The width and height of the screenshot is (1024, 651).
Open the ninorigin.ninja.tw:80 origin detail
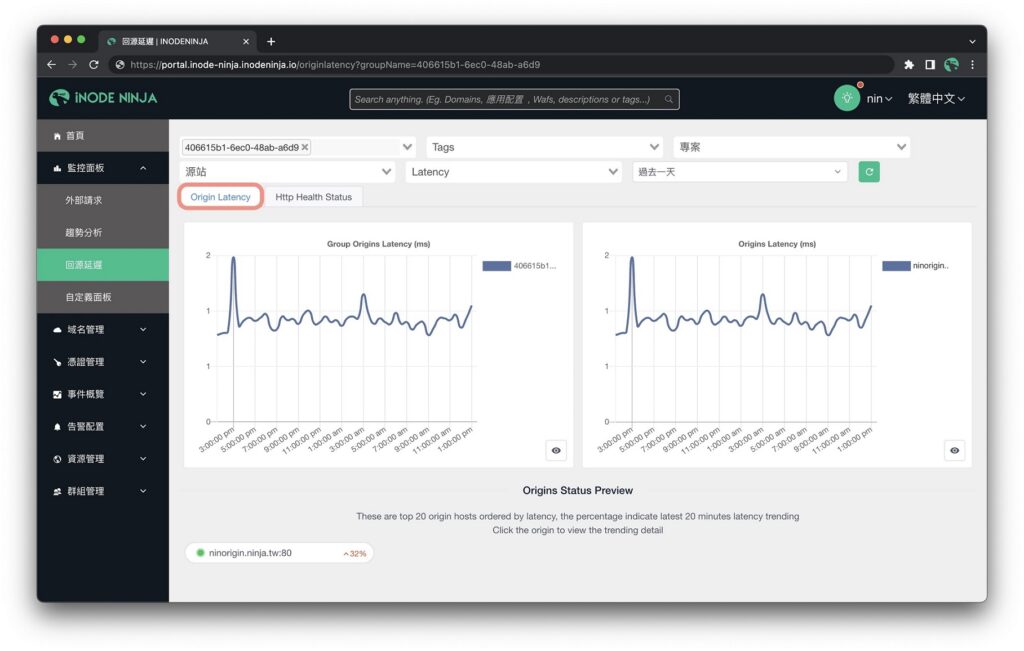point(279,553)
